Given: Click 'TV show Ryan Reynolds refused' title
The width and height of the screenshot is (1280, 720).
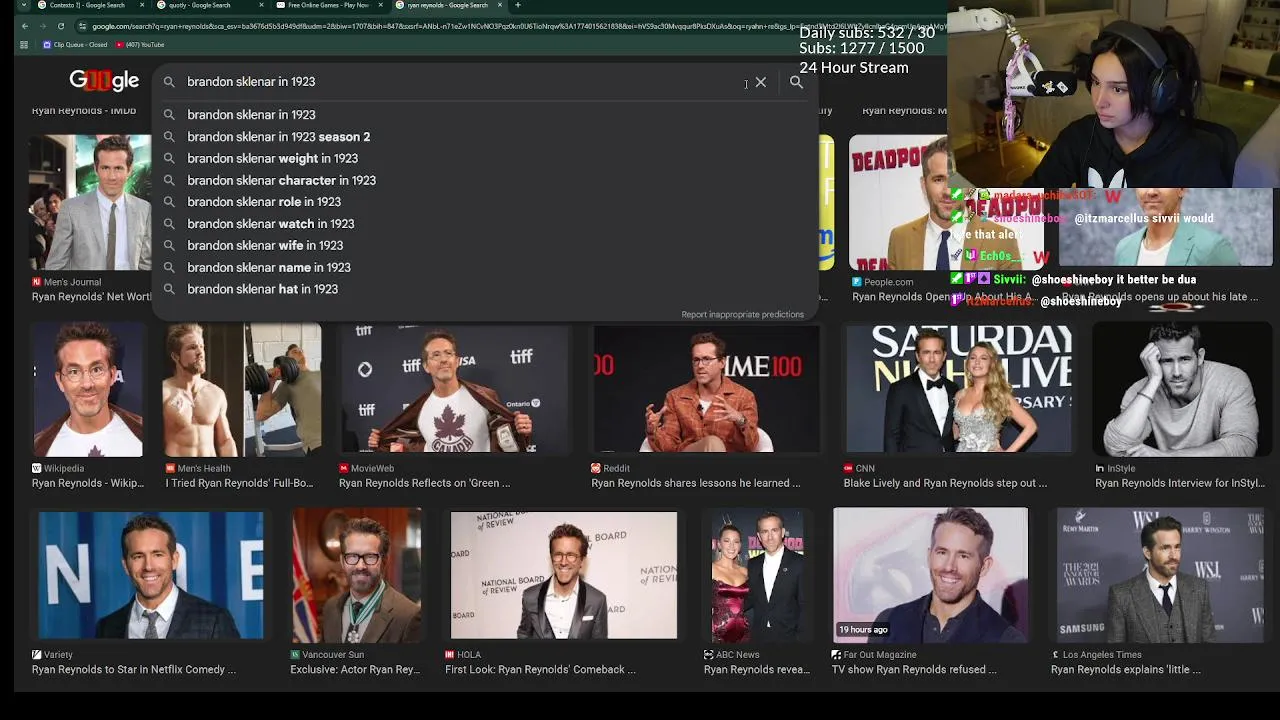Looking at the screenshot, I should [914, 669].
